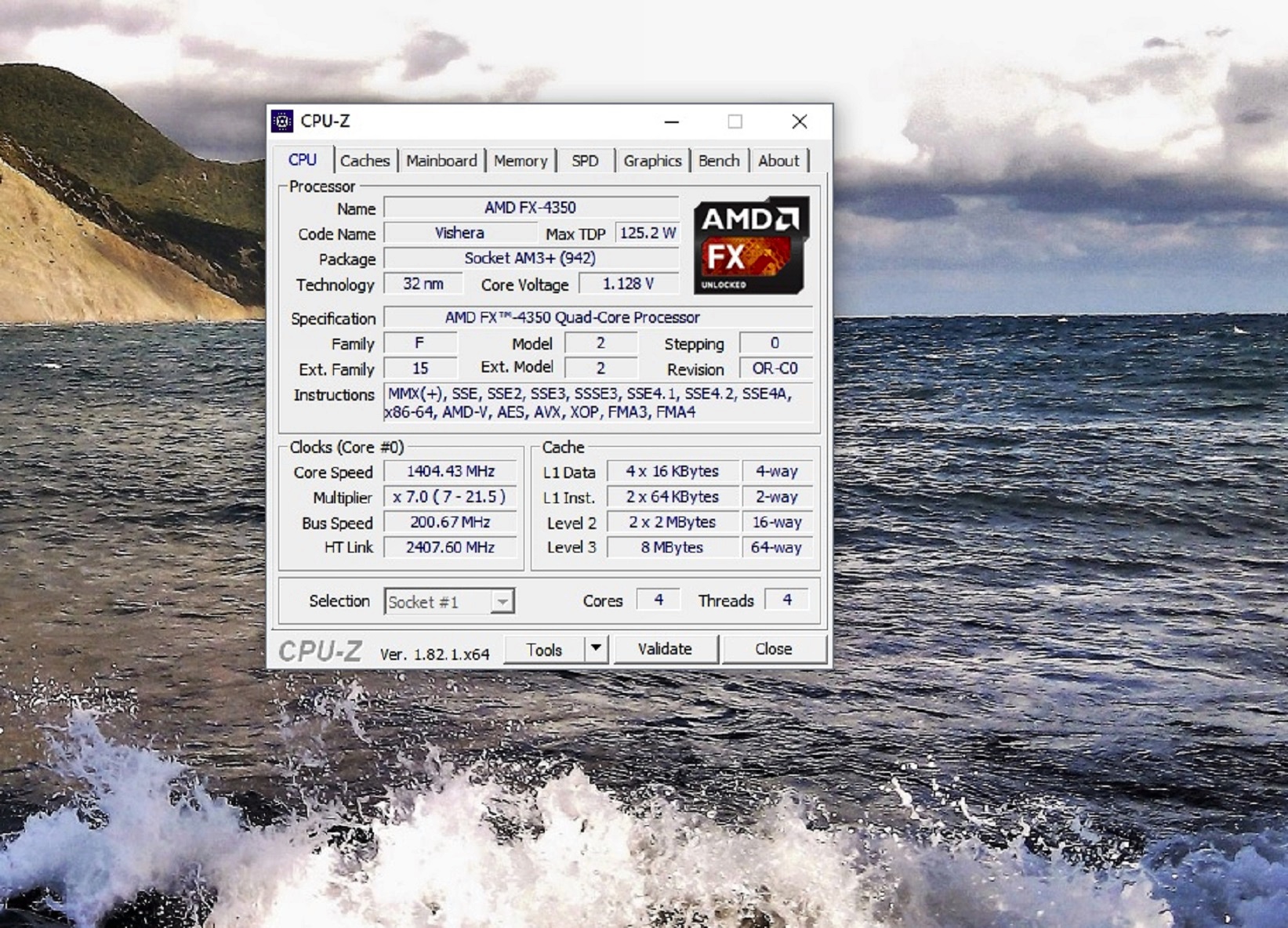Image resolution: width=1288 pixels, height=928 pixels.
Task: Click the Multiplier x 7.0 ( 7 - 21.5 ) value
Action: point(450,497)
